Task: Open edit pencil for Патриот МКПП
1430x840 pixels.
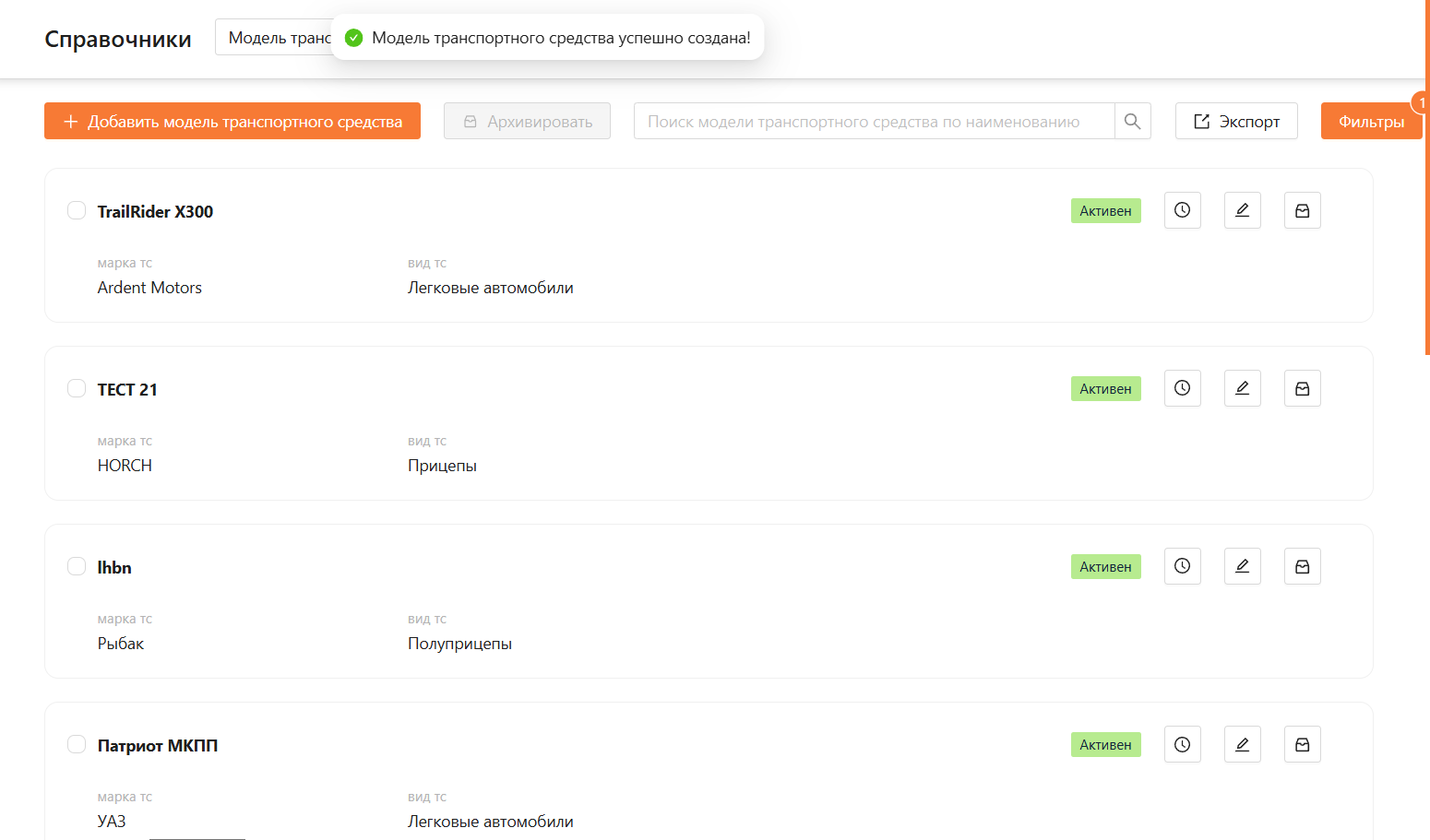Action: (1242, 744)
